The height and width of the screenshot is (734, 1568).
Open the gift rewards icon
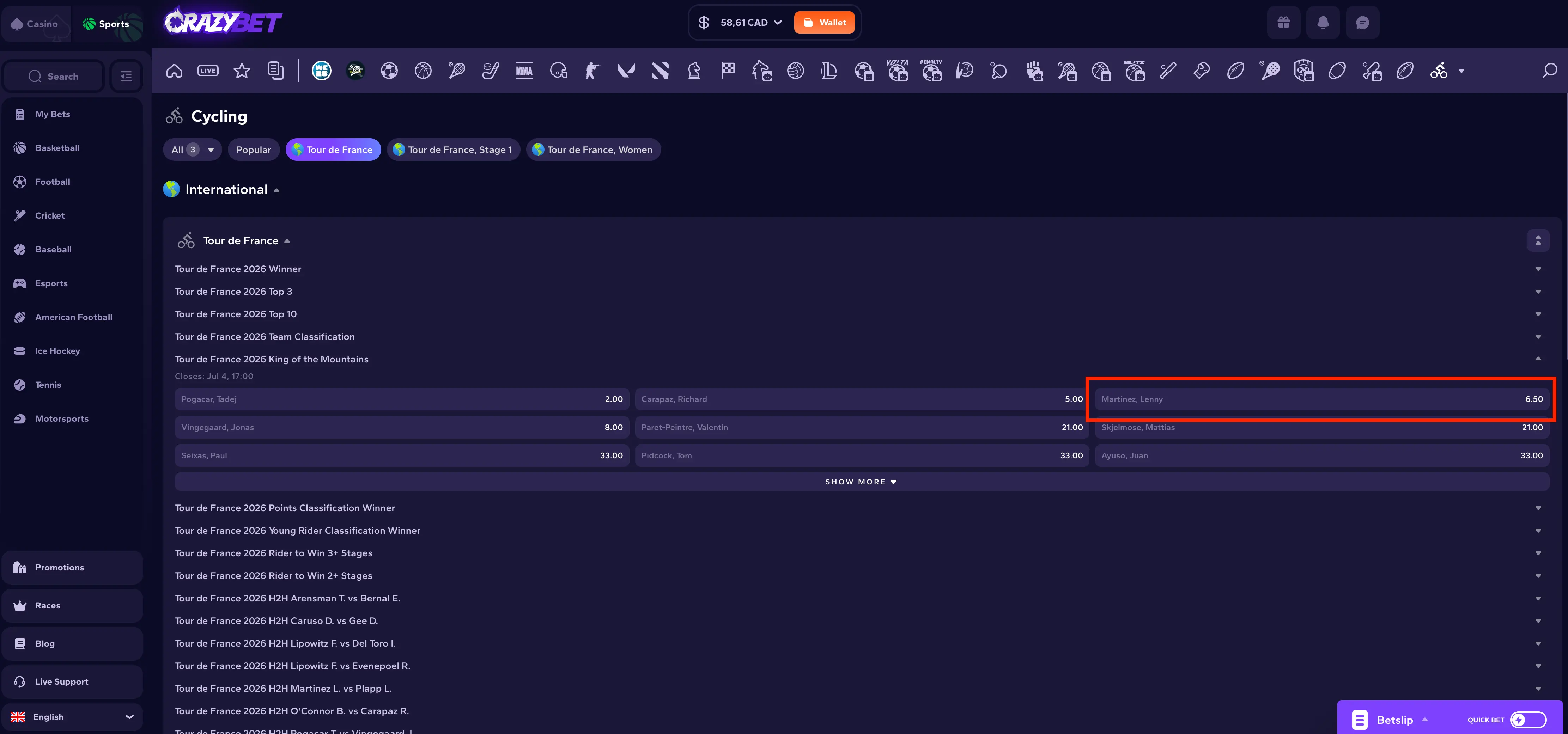(x=1283, y=23)
